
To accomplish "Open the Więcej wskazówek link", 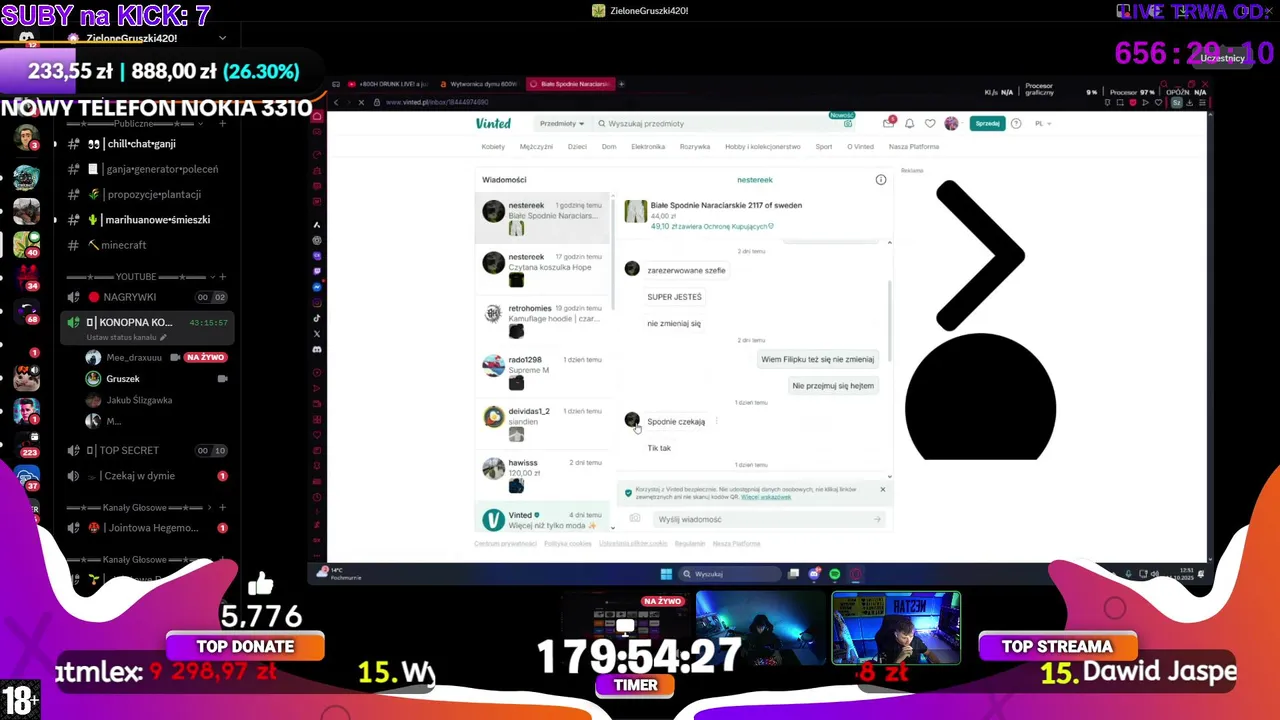I will tap(766, 497).
